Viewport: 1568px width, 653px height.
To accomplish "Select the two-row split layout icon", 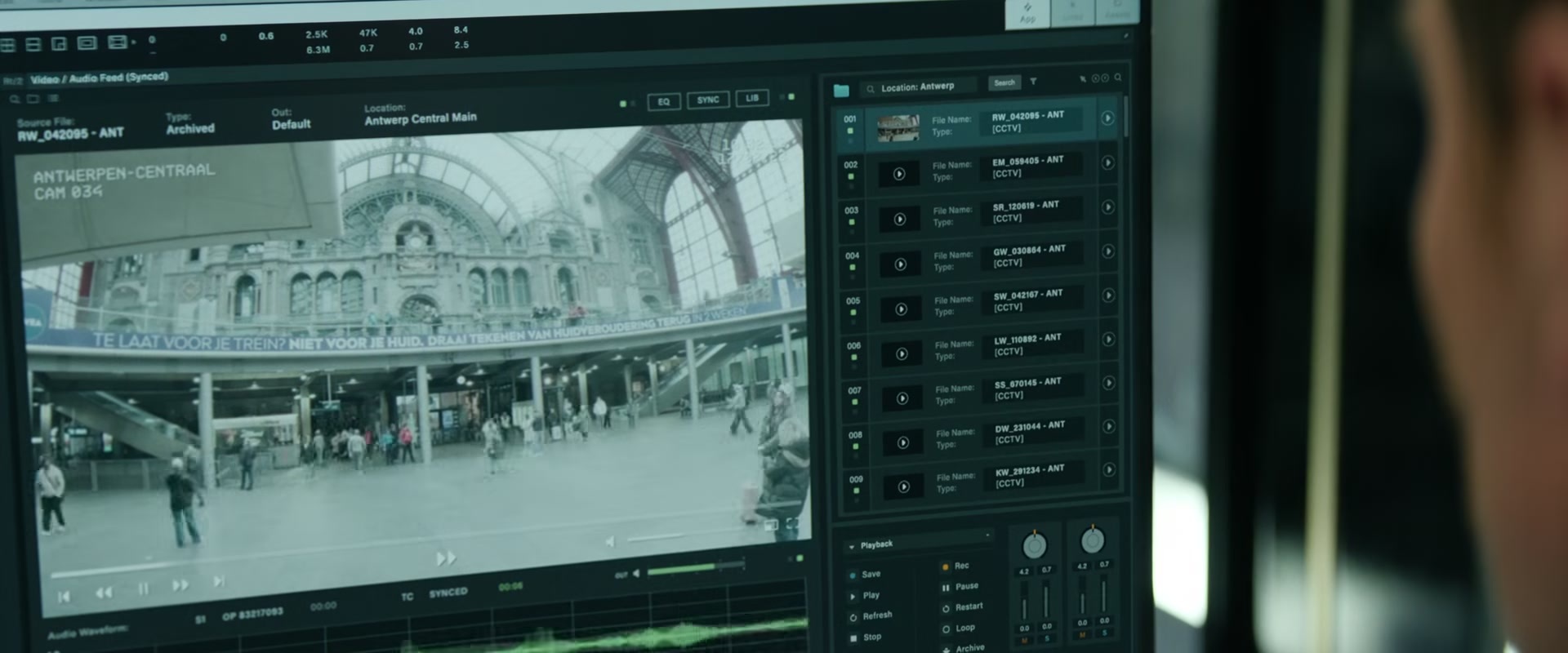I will pyautogui.click(x=33, y=44).
